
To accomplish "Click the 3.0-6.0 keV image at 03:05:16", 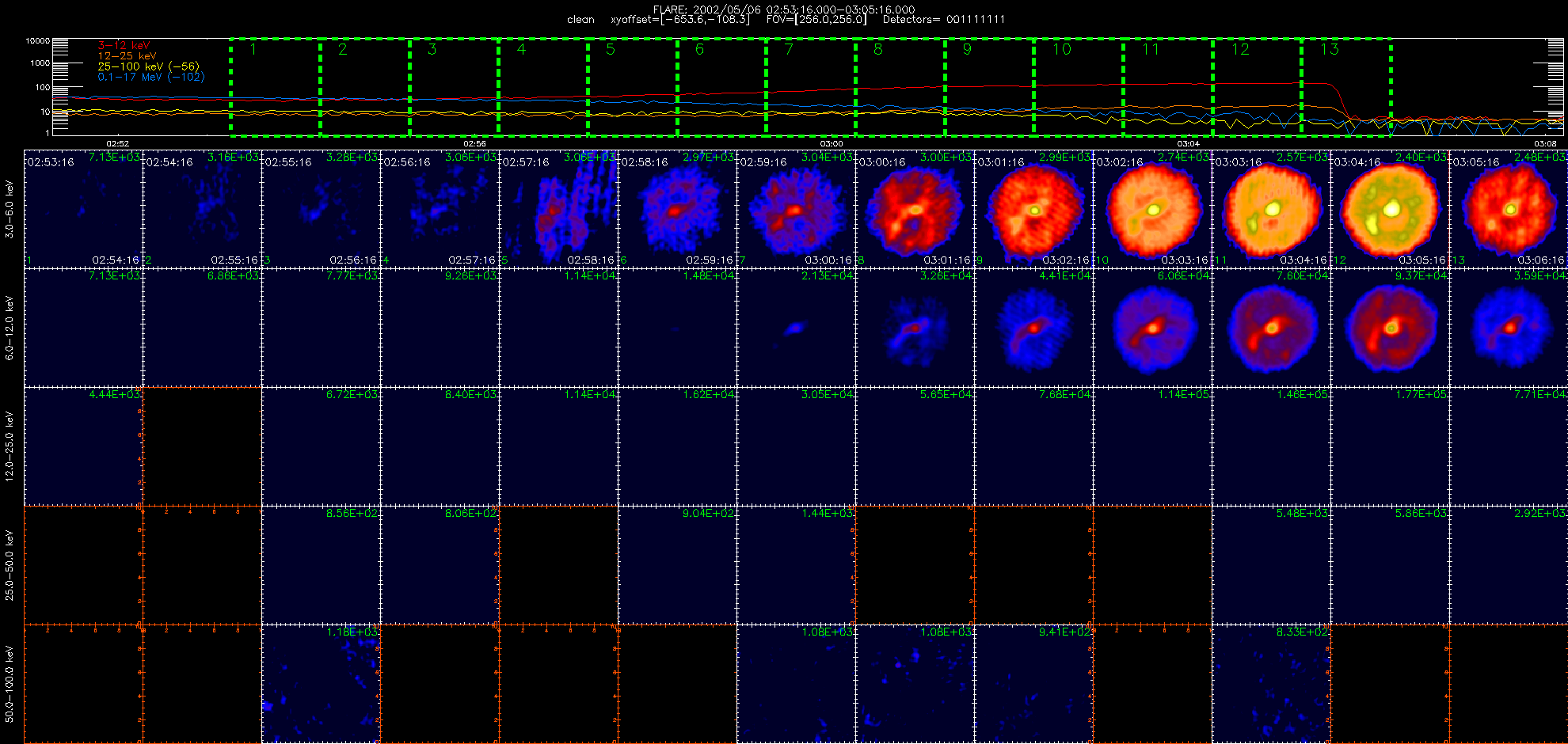I will click(x=1509, y=209).
